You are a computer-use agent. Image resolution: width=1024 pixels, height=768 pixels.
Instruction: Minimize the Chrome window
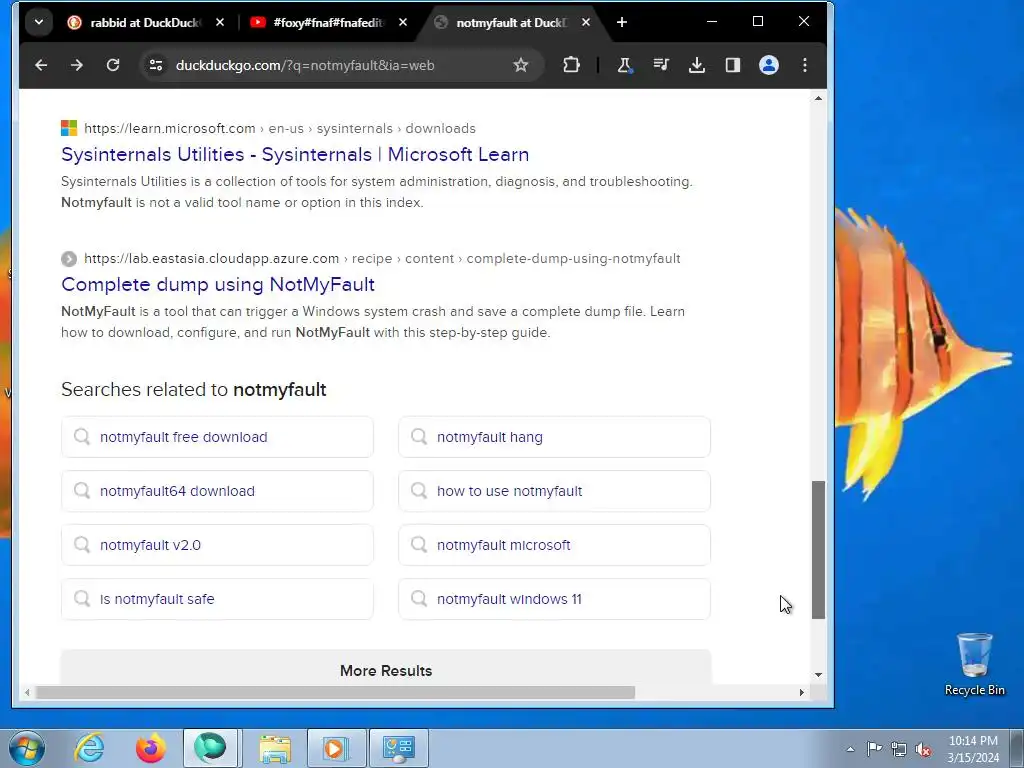712,22
